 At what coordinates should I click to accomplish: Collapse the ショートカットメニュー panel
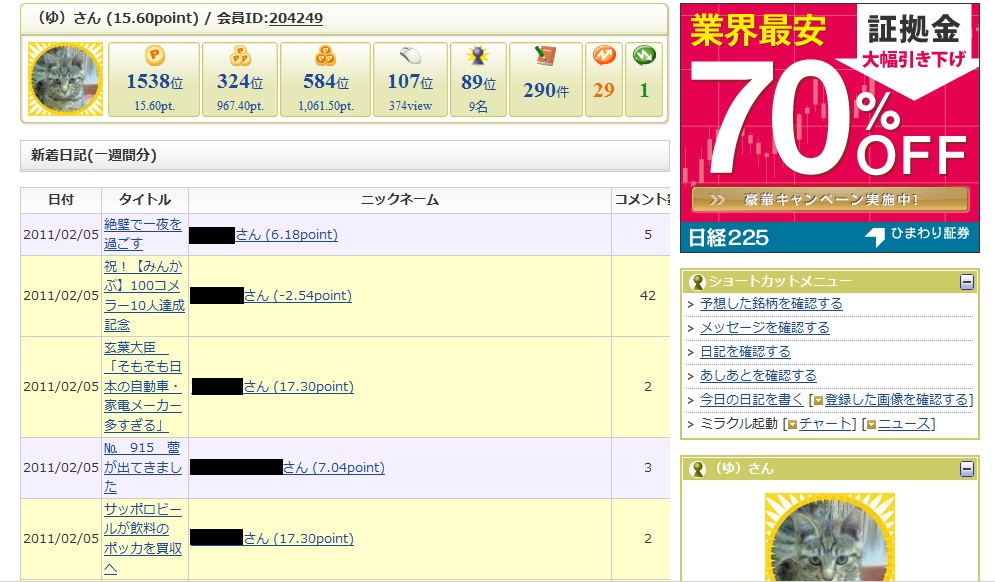[966, 282]
